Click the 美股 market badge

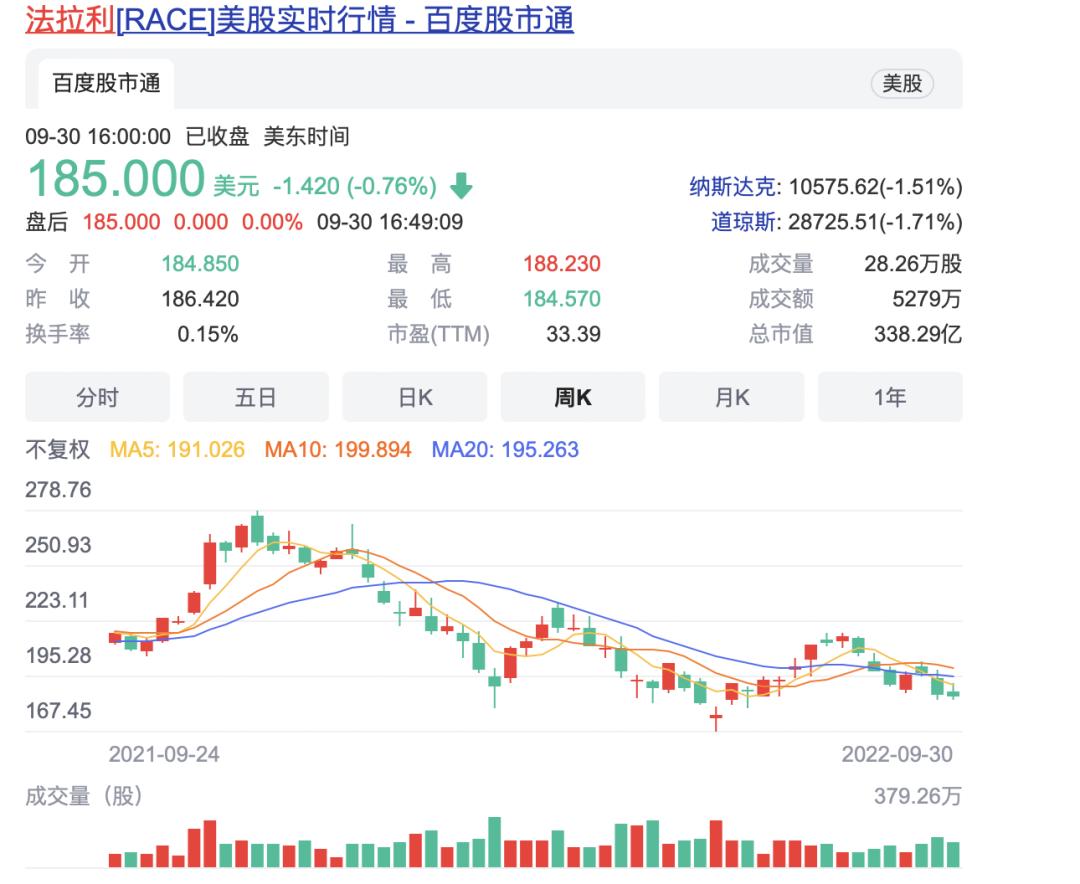pyautogui.click(x=902, y=83)
